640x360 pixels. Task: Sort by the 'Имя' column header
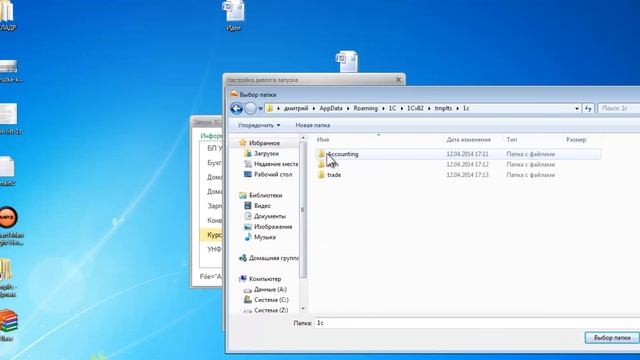click(323, 140)
